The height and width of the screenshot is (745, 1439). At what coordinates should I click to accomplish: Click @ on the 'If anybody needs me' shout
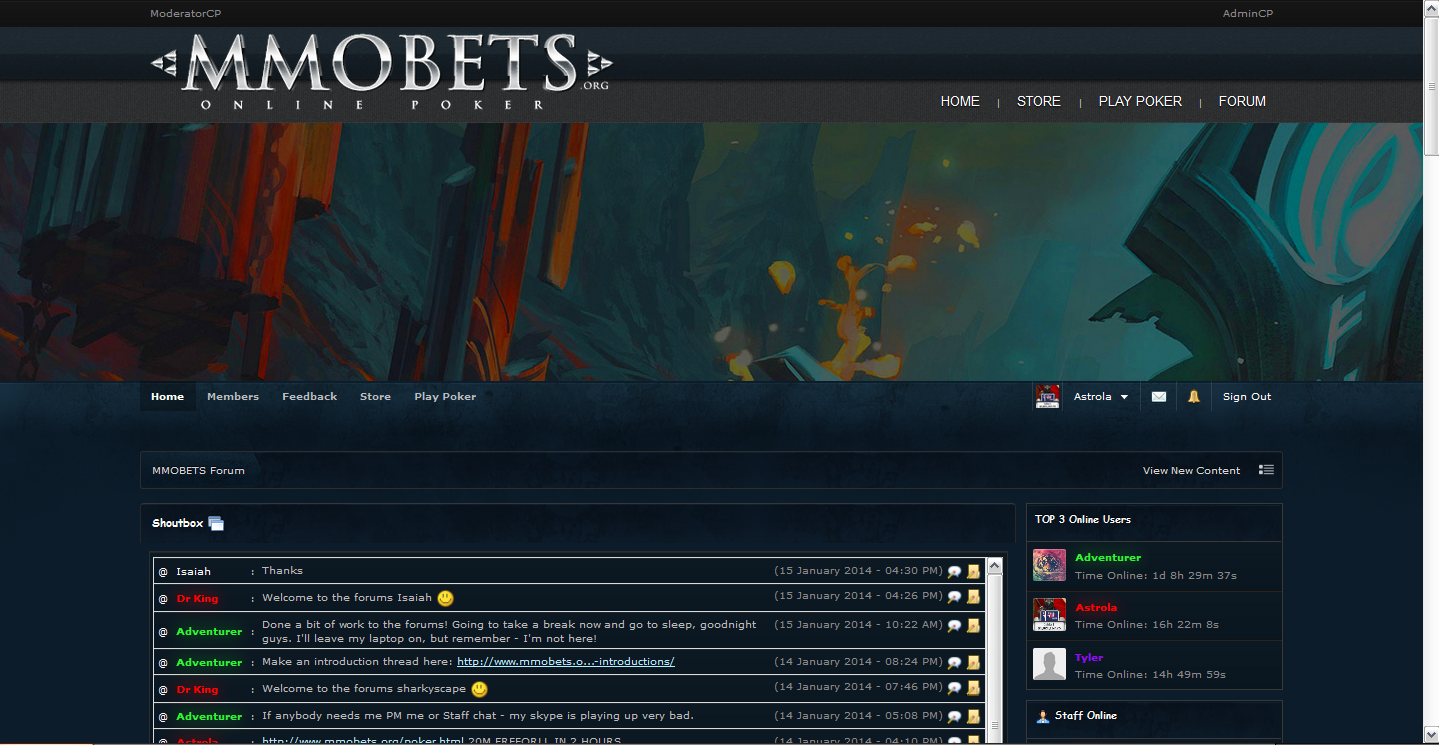tap(163, 717)
